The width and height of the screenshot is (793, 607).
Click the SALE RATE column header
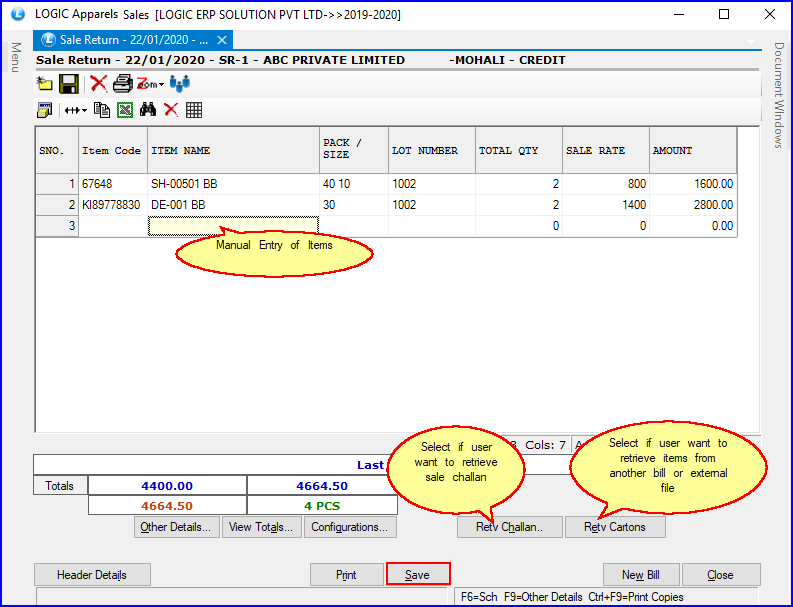click(x=605, y=150)
